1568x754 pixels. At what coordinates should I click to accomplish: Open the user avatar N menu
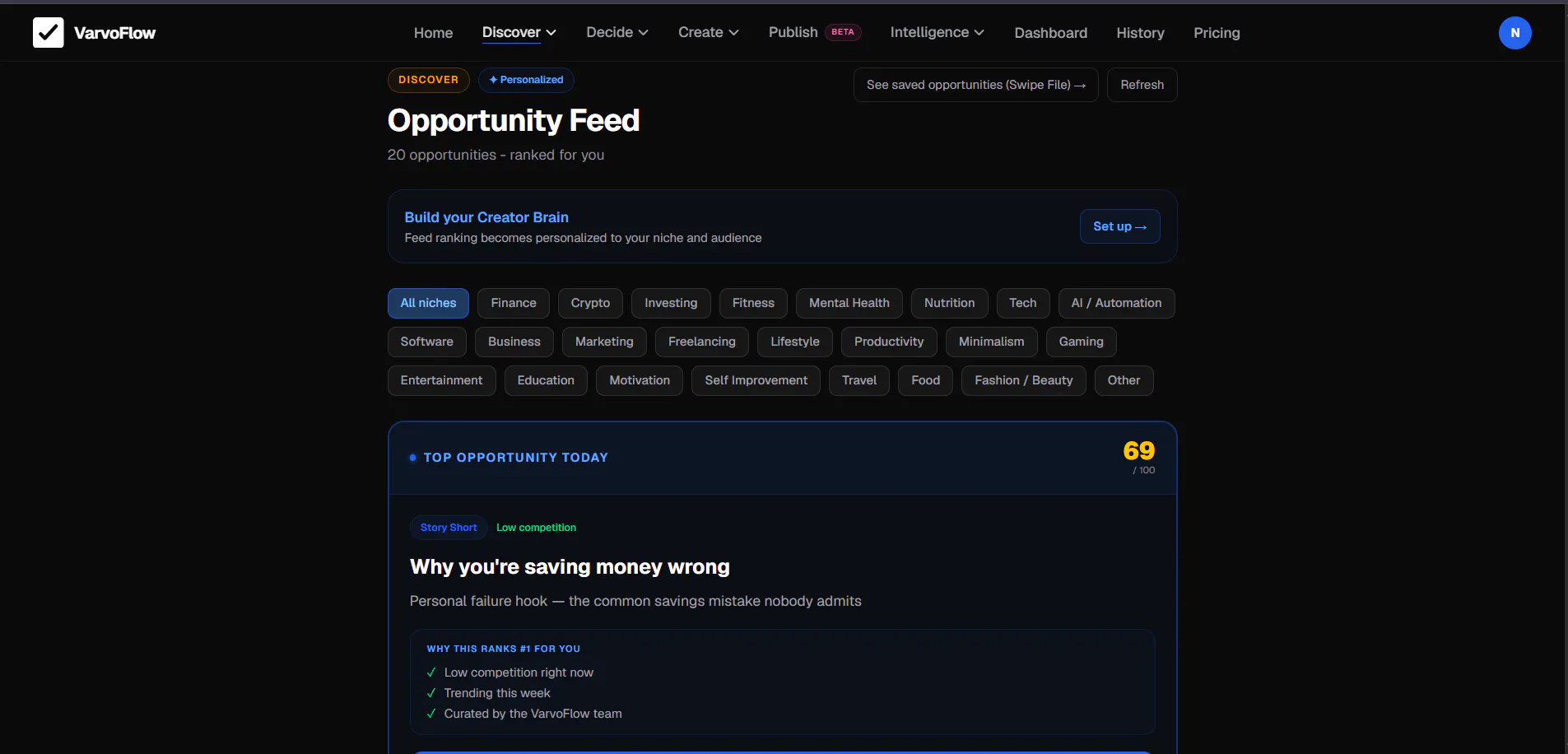pyautogui.click(x=1514, y=33)
